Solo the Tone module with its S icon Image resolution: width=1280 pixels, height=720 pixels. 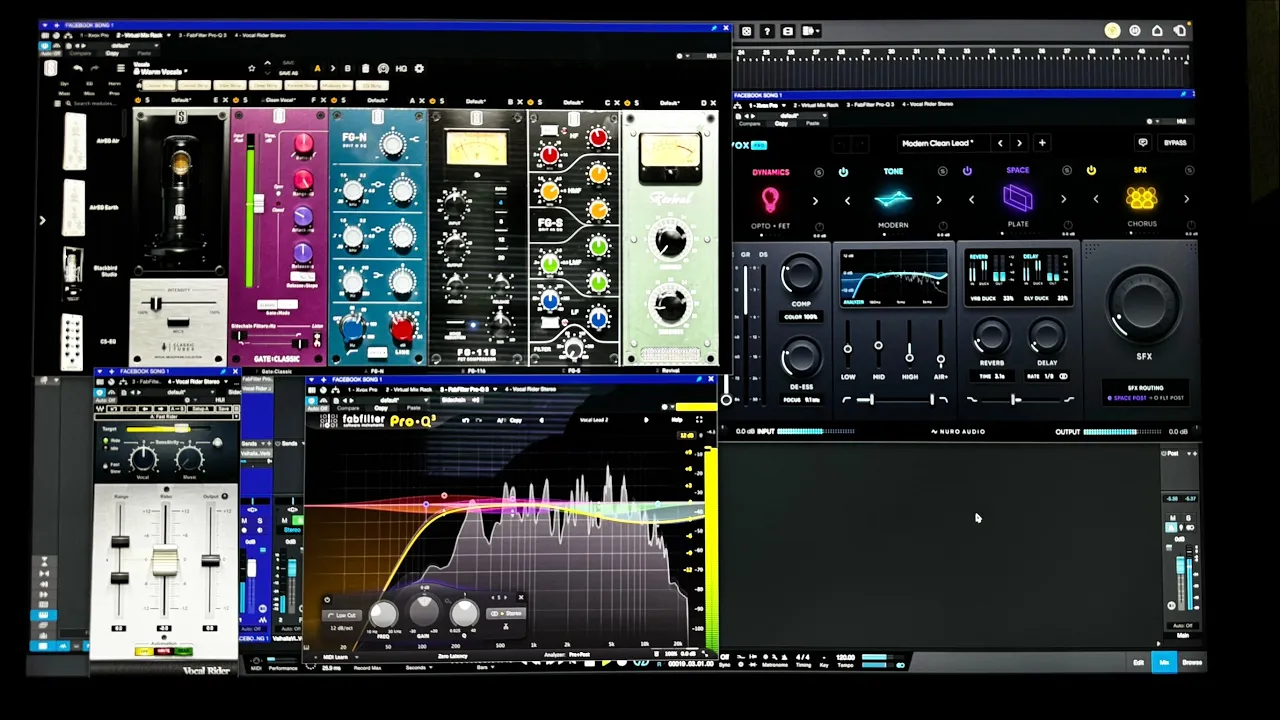point(942,172)
